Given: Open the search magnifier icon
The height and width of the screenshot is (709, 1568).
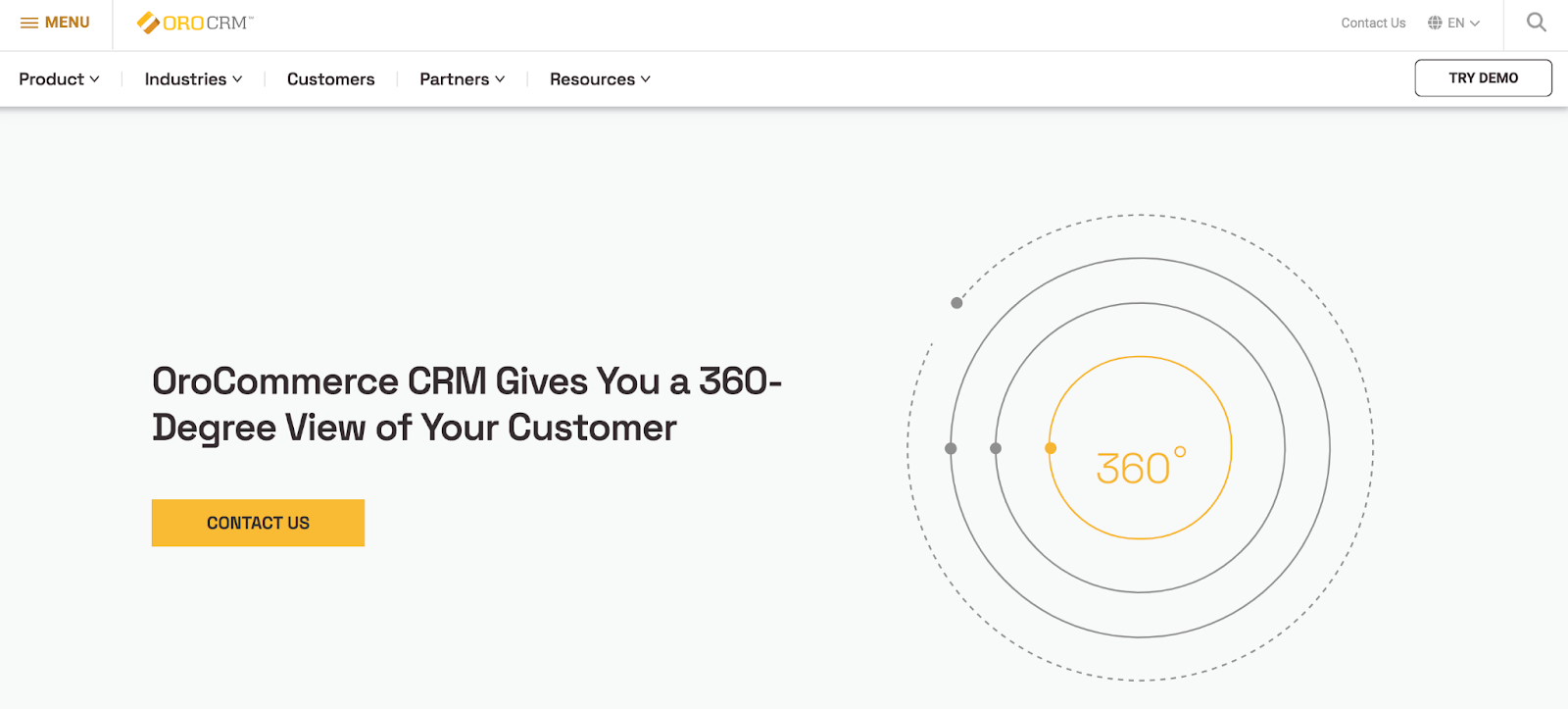Looking at the screenshot, I should (1537, 23).
